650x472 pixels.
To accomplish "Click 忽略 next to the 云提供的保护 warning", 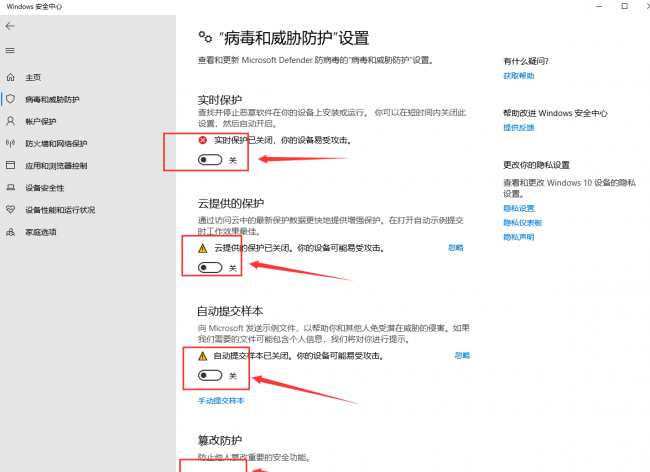I will click(x=456, y=248).
